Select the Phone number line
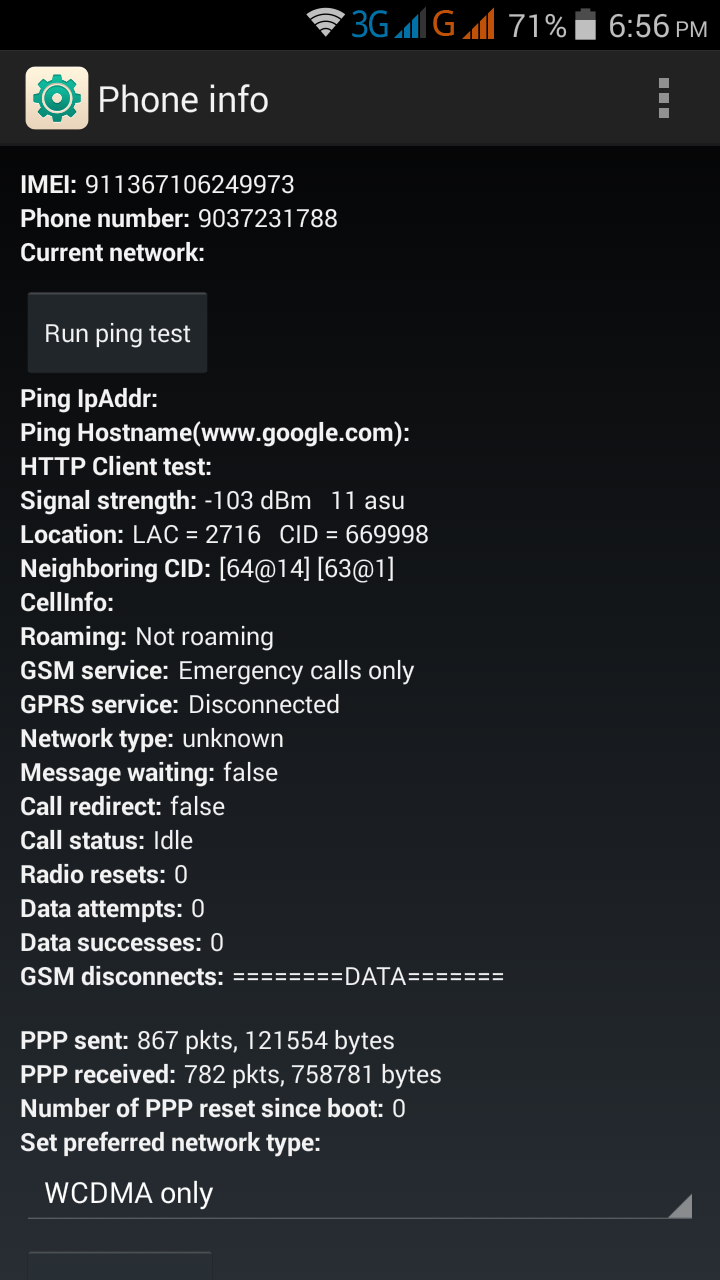The width and height of the screenshot is (720, 1280). pos(179,218)
